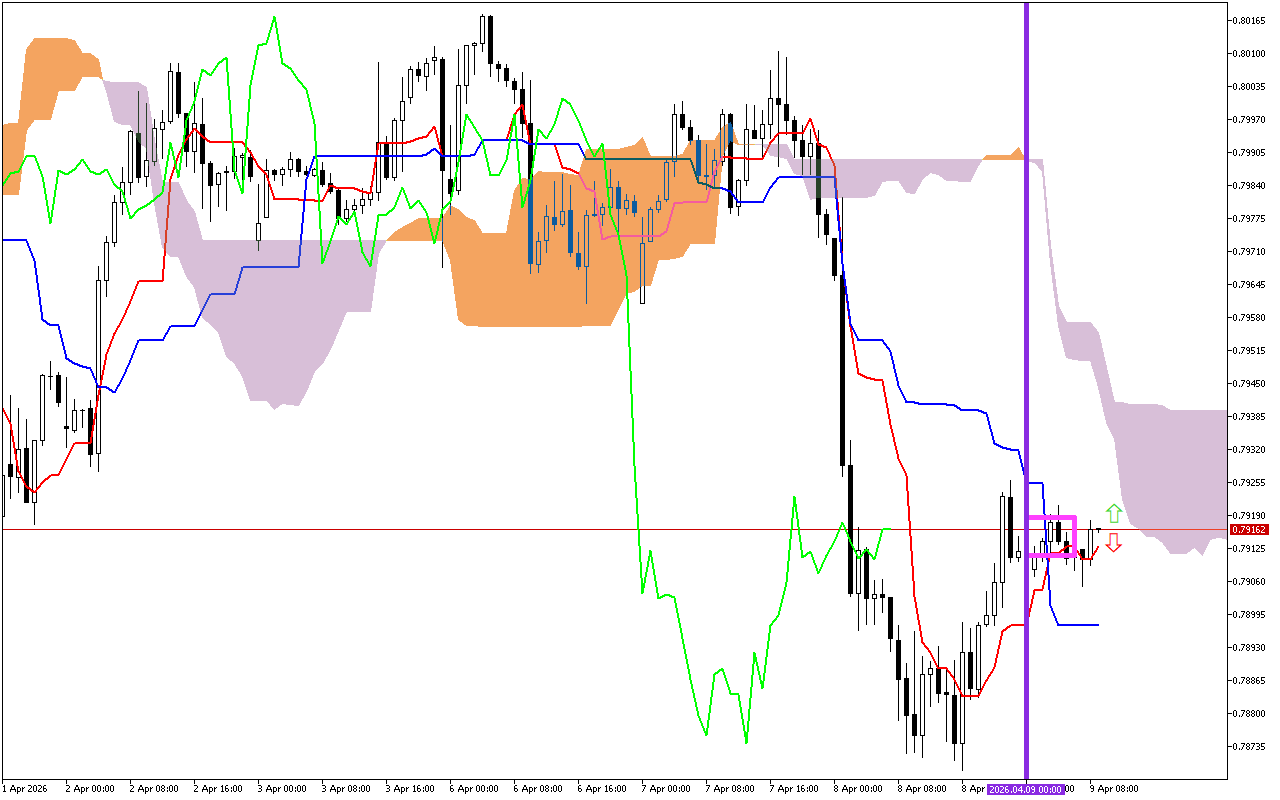Click the 2 Apr 16:00 time label
This screenshot has width=1280, height=800.
(218, 789)
